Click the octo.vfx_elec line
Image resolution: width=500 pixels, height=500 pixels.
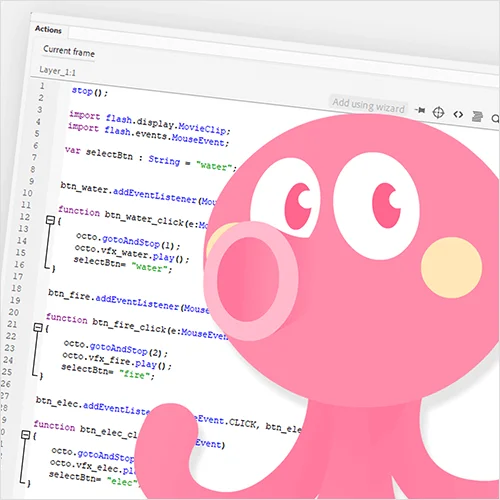[93, 466]
